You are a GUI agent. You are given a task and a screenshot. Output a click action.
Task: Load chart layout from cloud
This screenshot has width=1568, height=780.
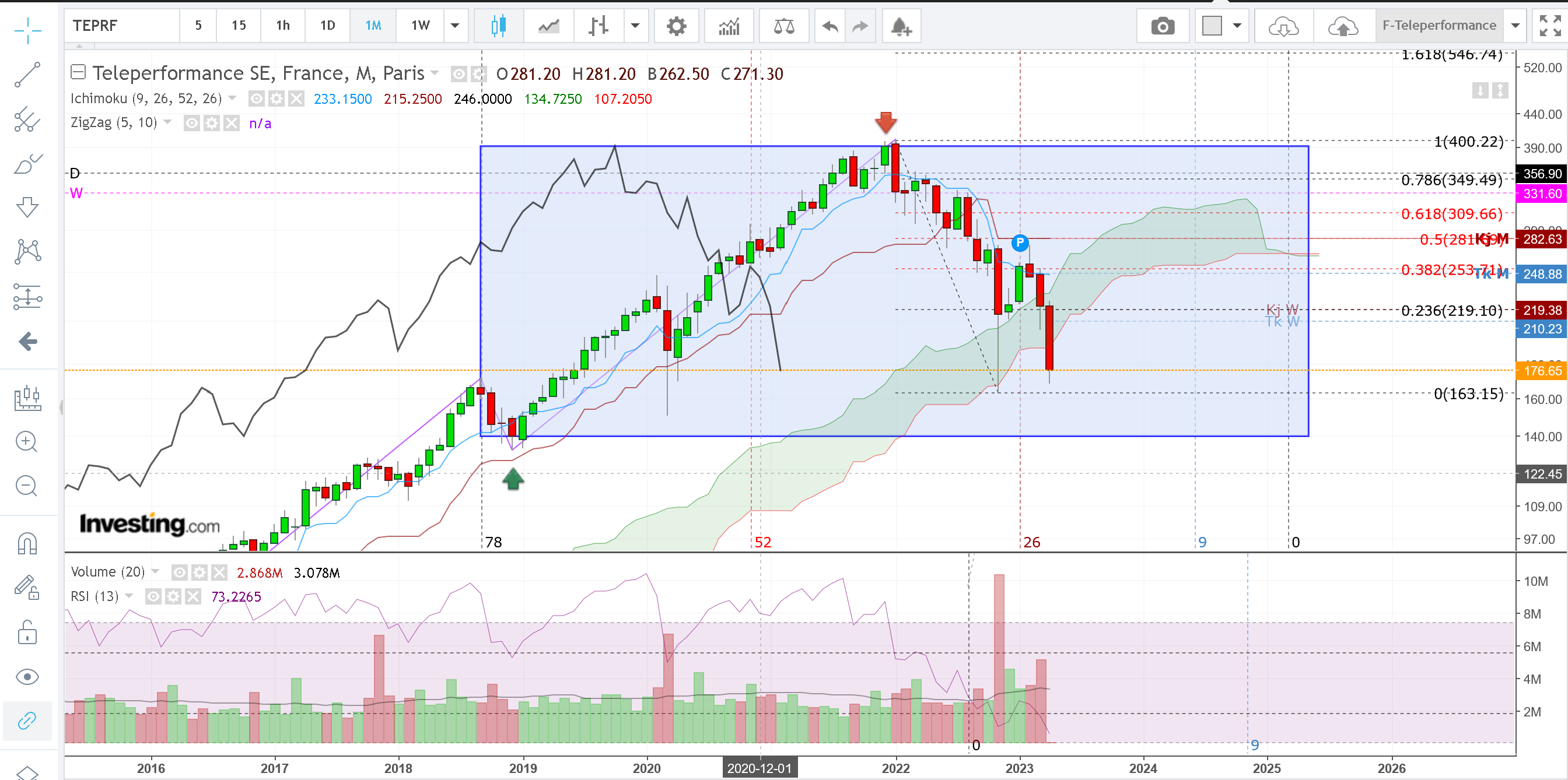coord(1283,26)
